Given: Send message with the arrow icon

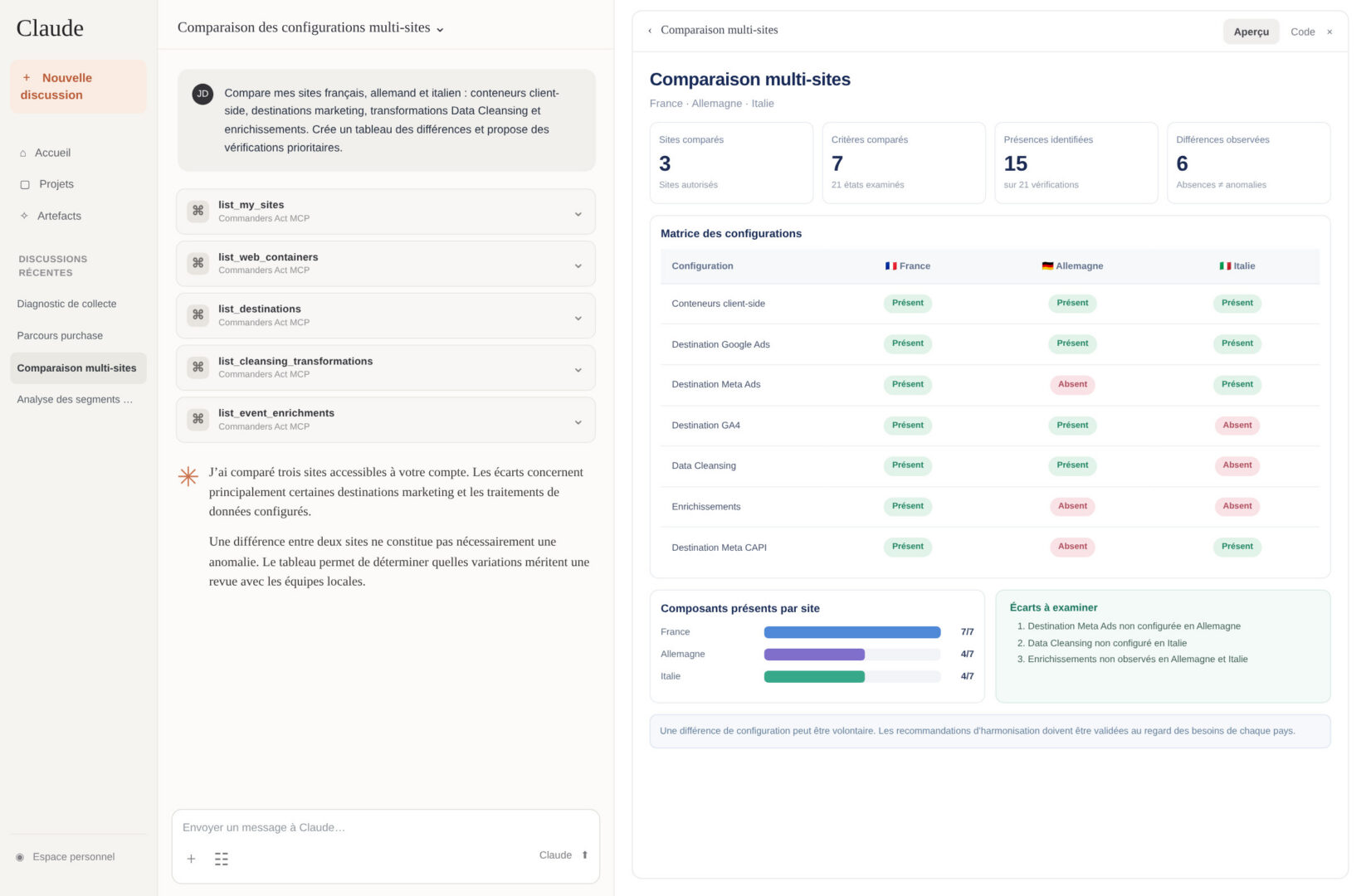Looking at the screenshot, I should (x=585, y=855).
